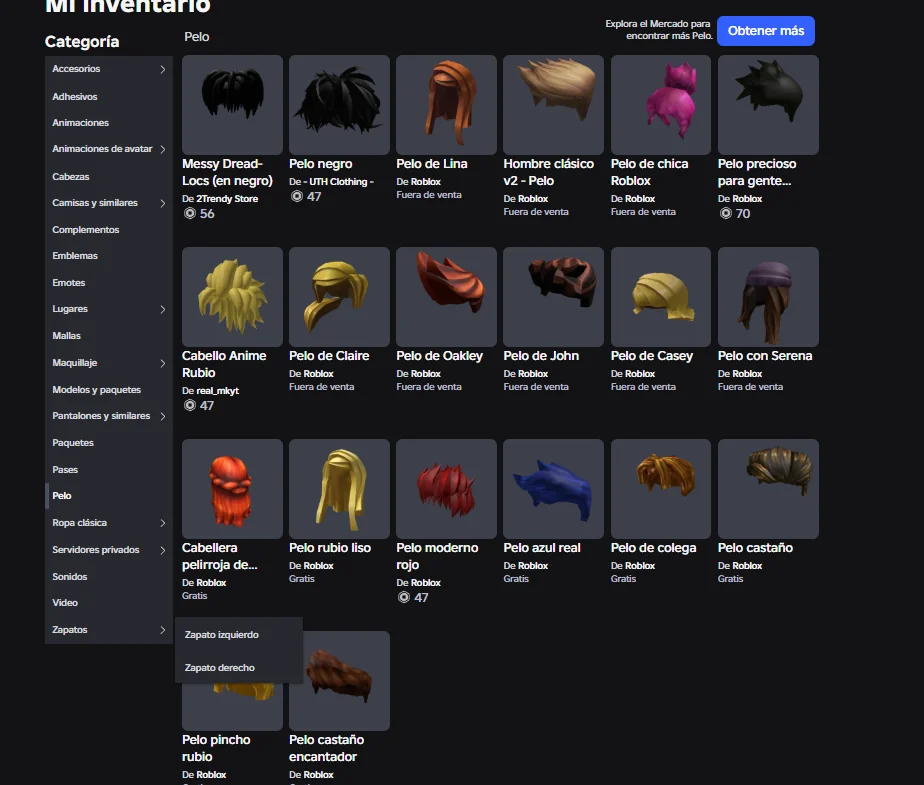Click the Pelo azul real hair thumbnail
Viewport: 924px width, 785px height.
pyautogui.click(x=553, y=489)
